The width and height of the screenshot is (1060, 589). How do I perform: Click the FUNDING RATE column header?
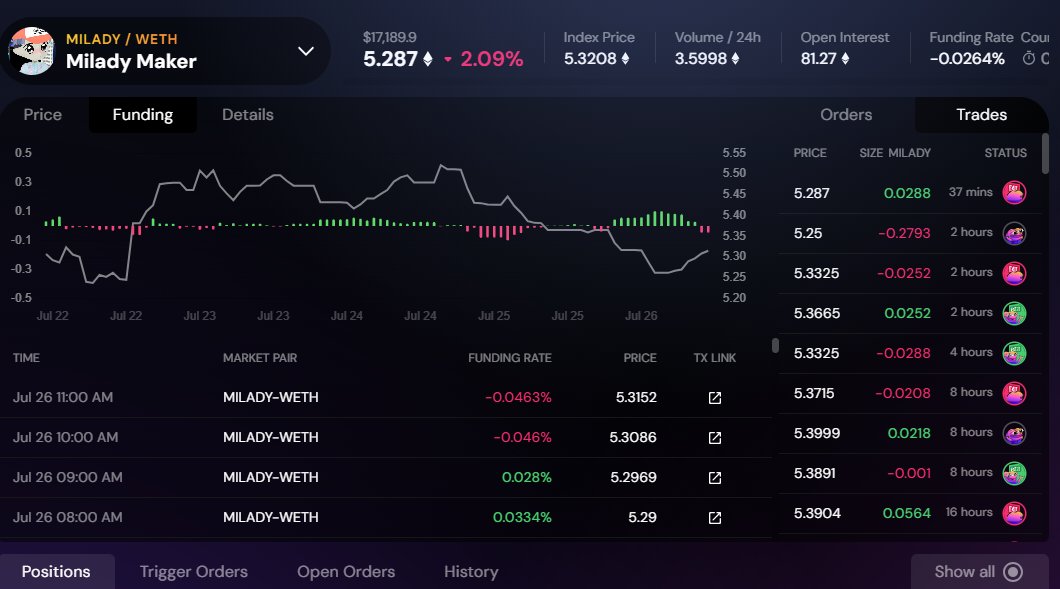coord(510,358)
